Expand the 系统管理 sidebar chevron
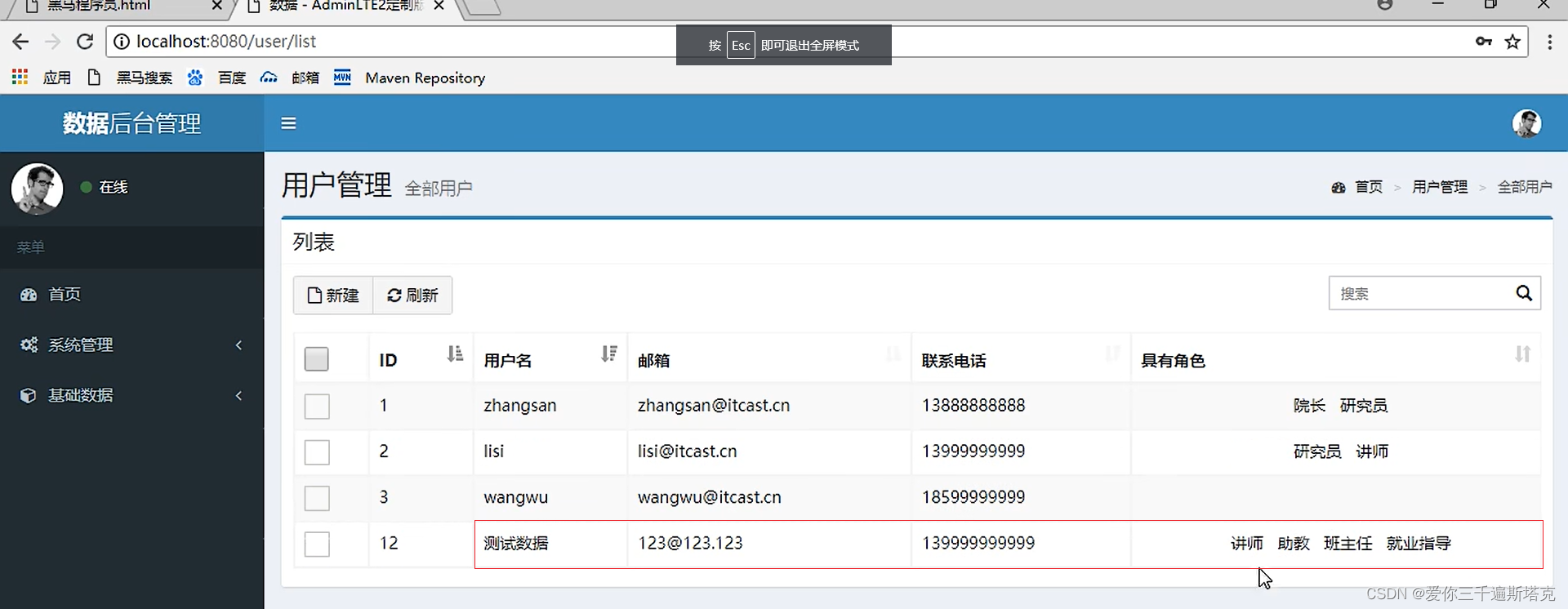The image size is (1568, 609). [x=238, y=345]
